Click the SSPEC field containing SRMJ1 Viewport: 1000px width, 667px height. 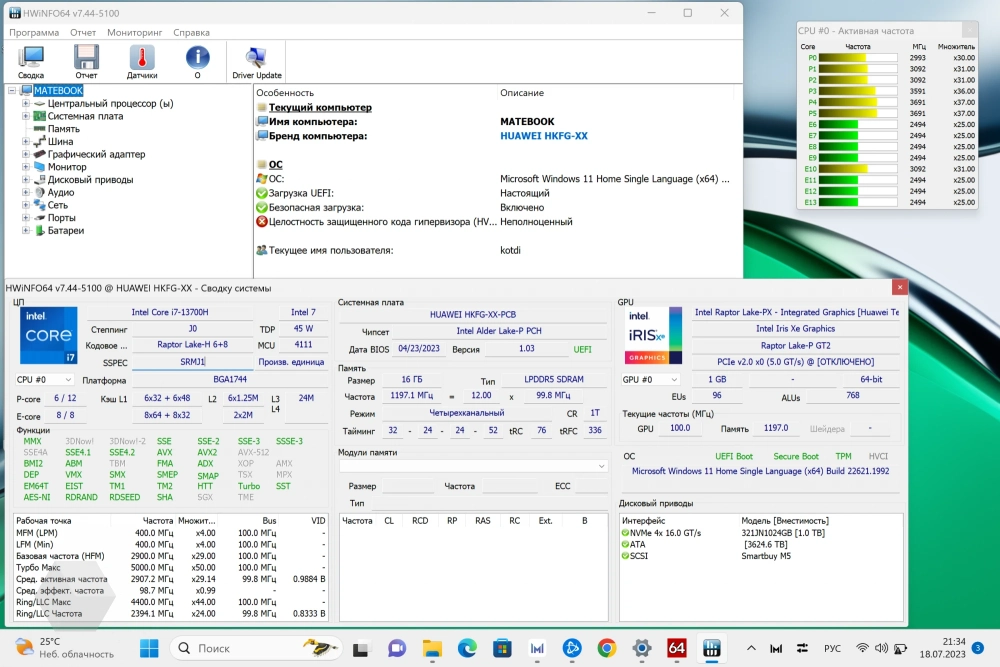pos(192,362)
